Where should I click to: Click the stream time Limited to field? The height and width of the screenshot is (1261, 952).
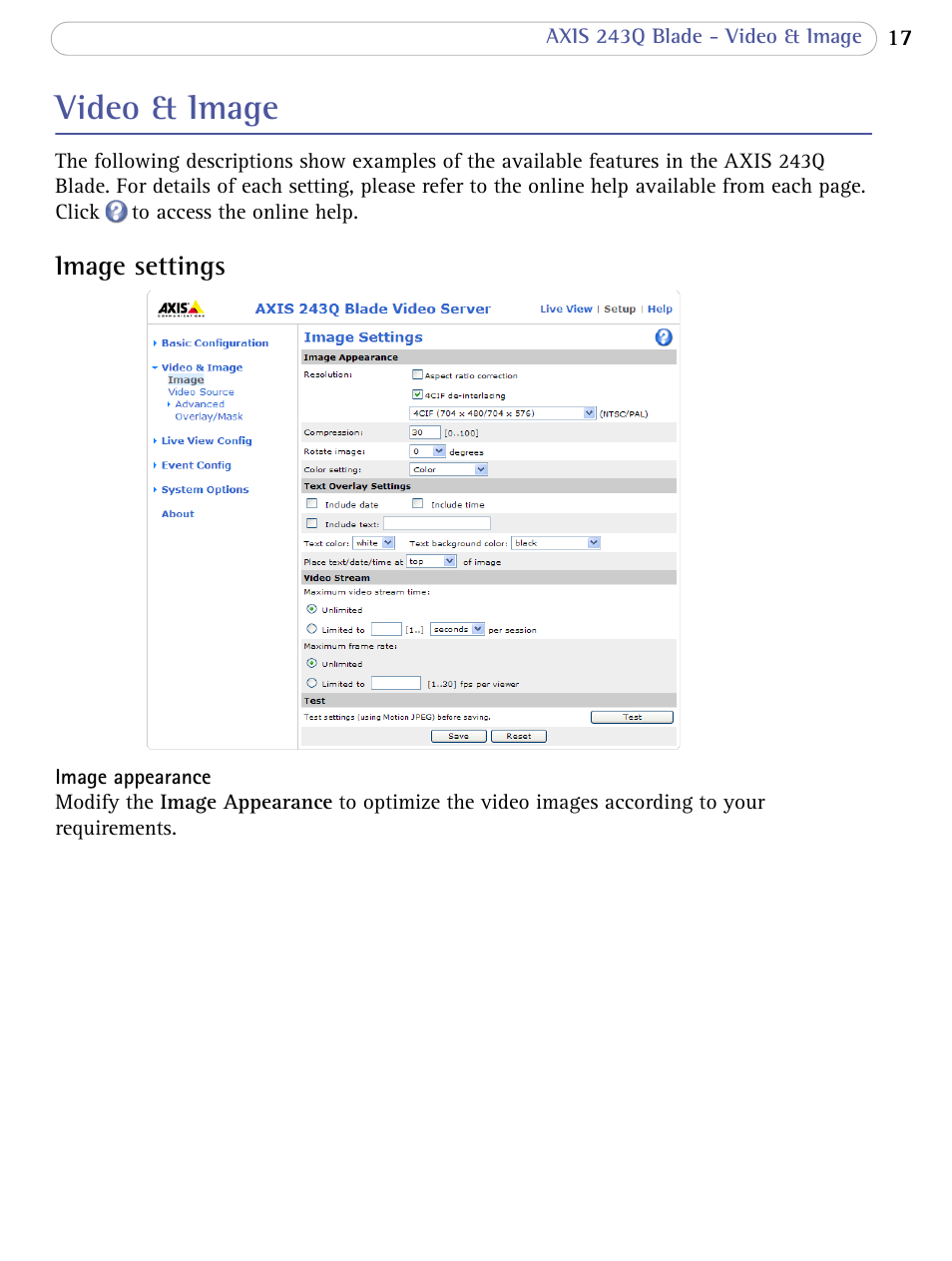[x=386, y=629]
